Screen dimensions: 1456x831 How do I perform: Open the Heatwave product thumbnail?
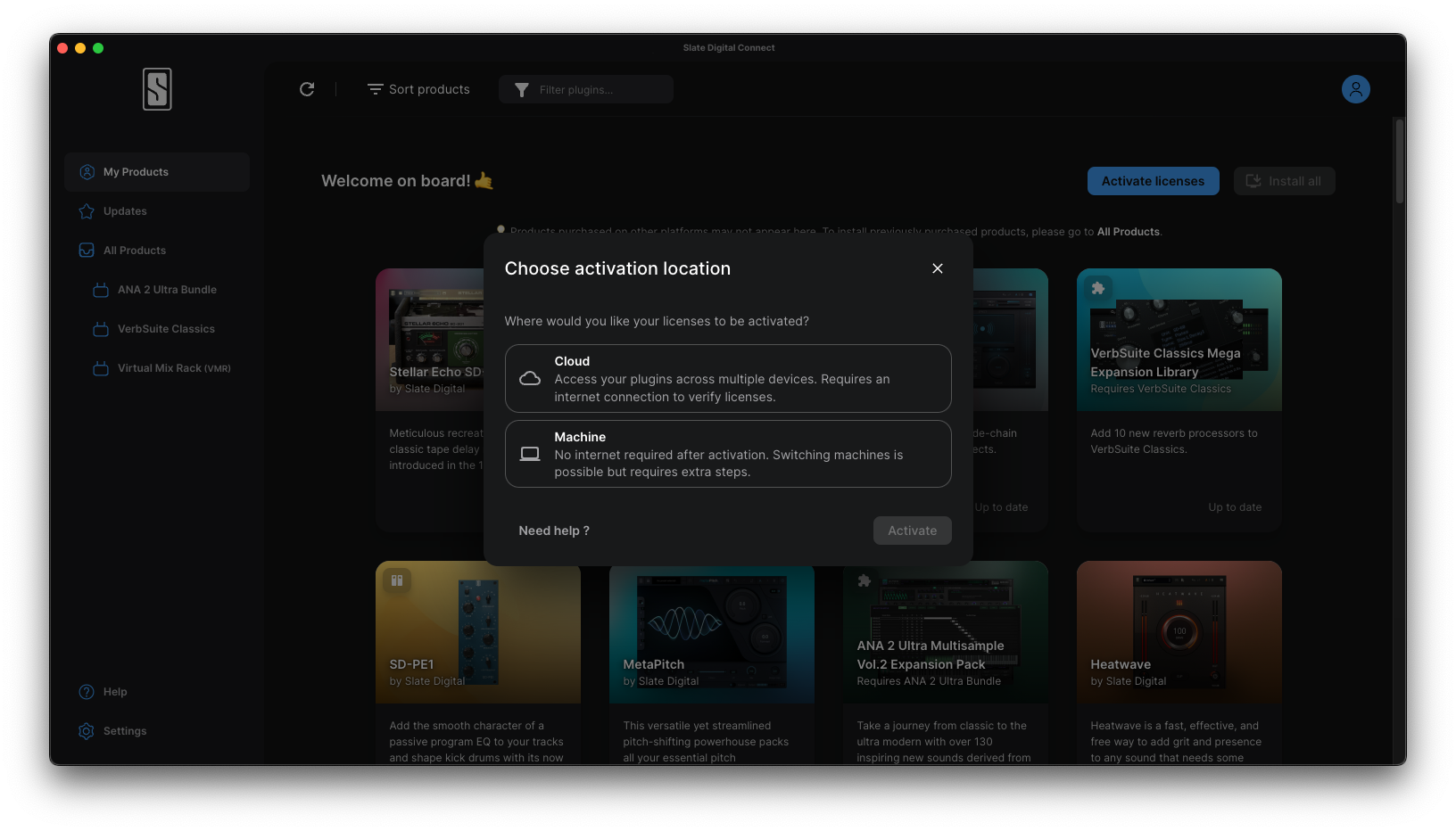coord(1179,632)
